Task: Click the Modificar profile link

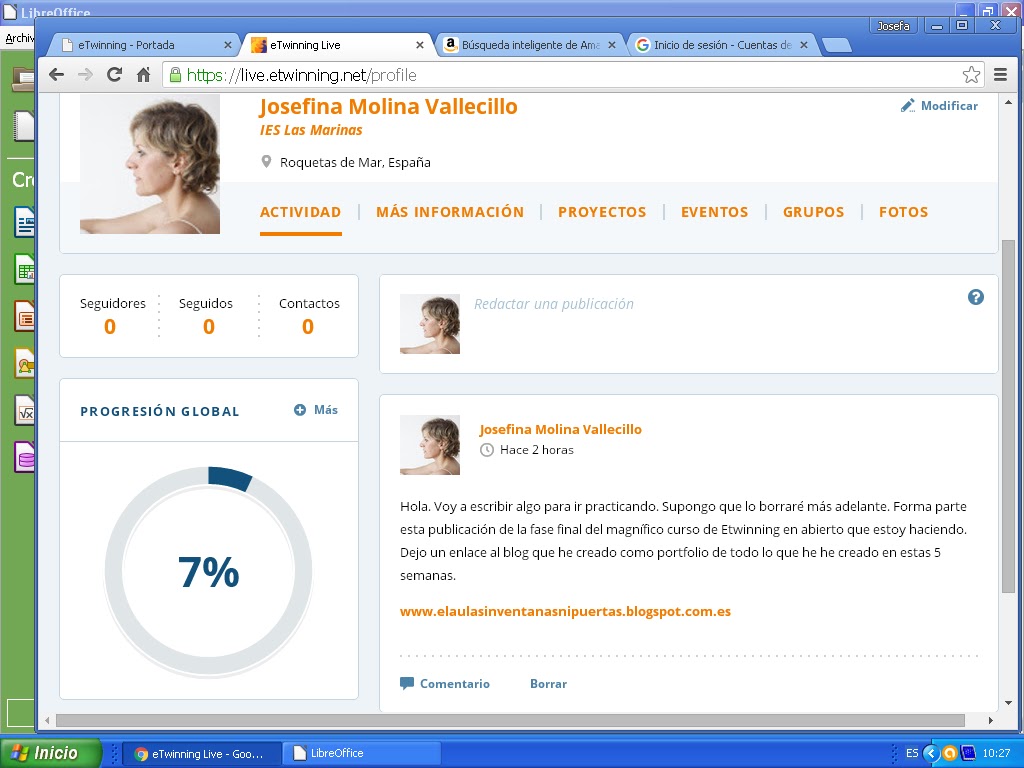Action: [x=949, y=106]
